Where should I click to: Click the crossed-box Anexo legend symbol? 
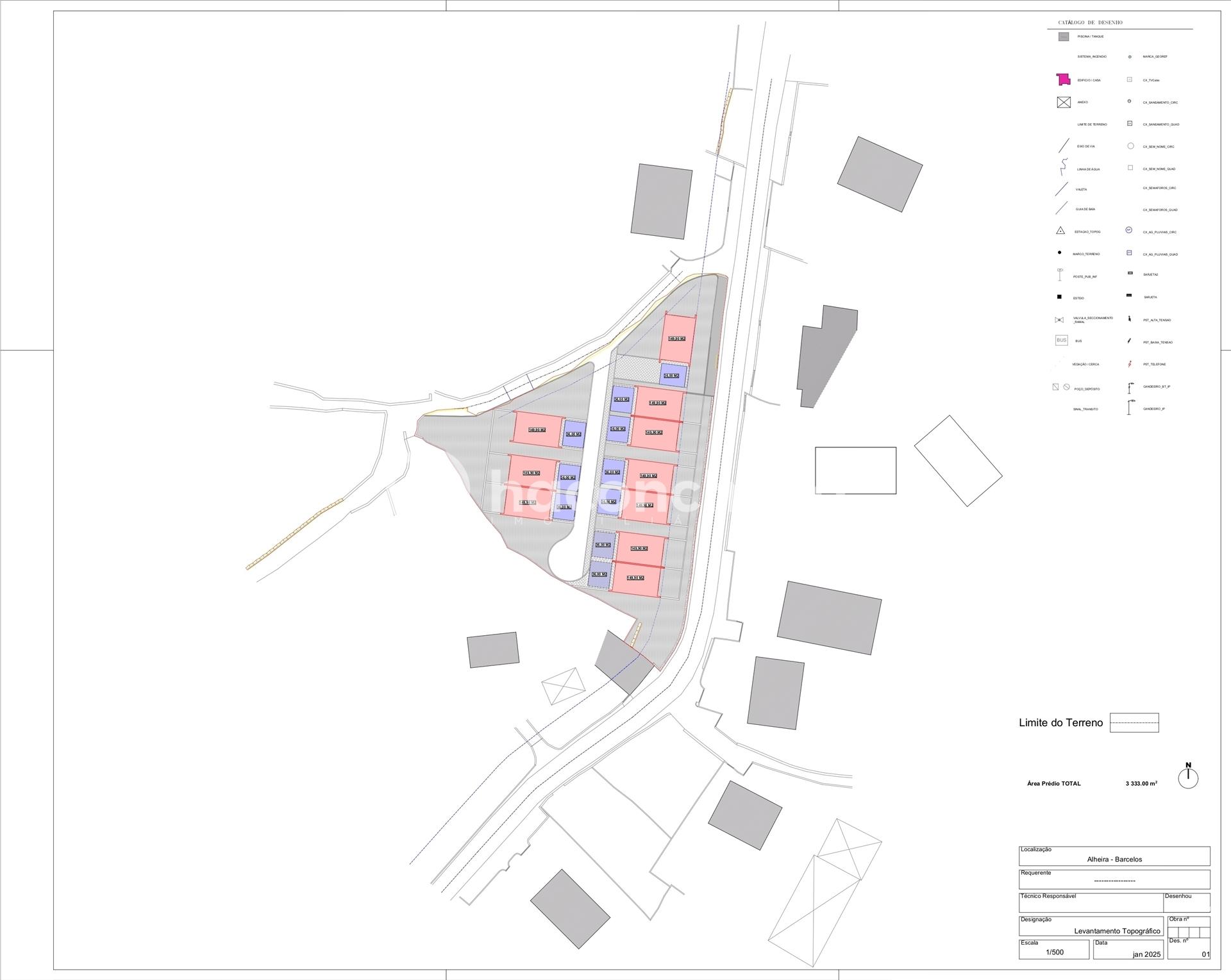click(1063, 102)
